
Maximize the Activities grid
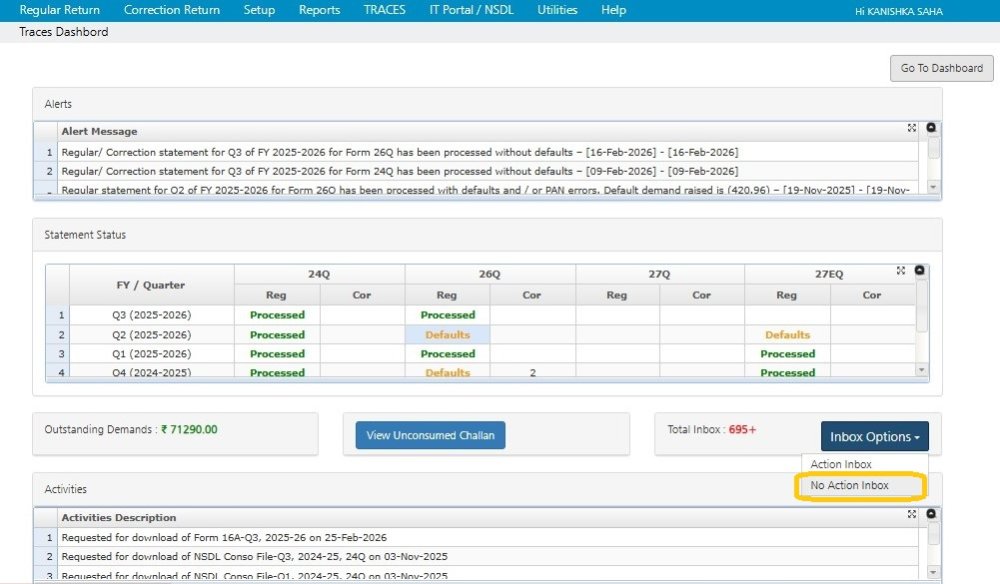911,513
